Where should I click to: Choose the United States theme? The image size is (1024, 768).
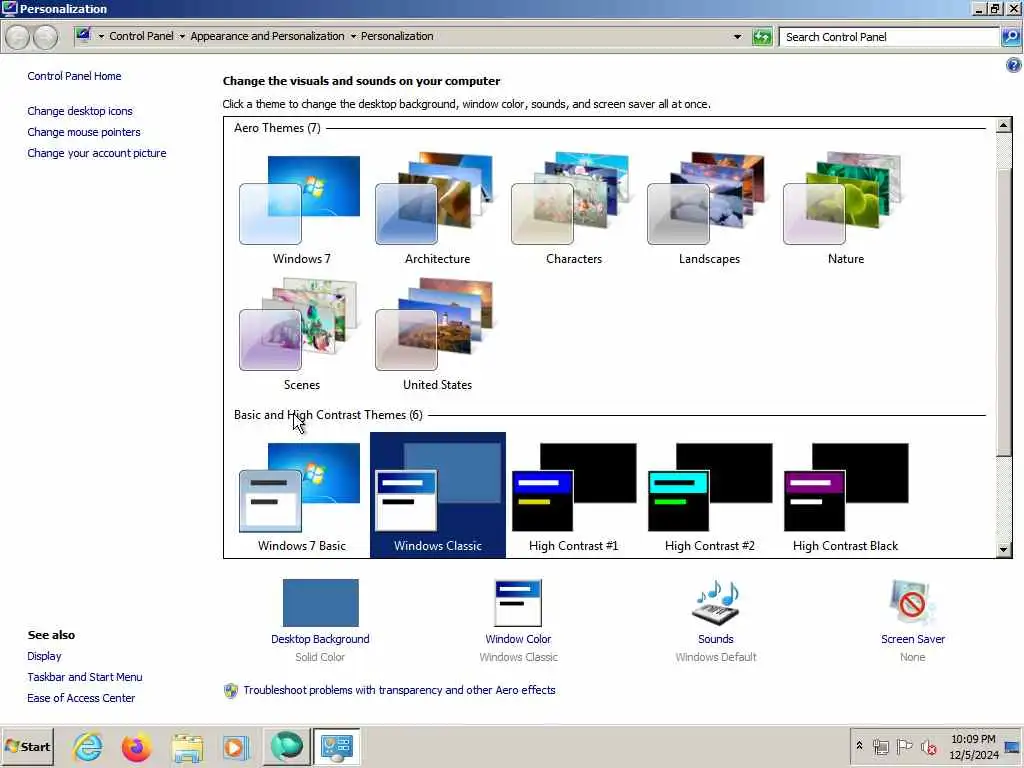click(437, 334)
